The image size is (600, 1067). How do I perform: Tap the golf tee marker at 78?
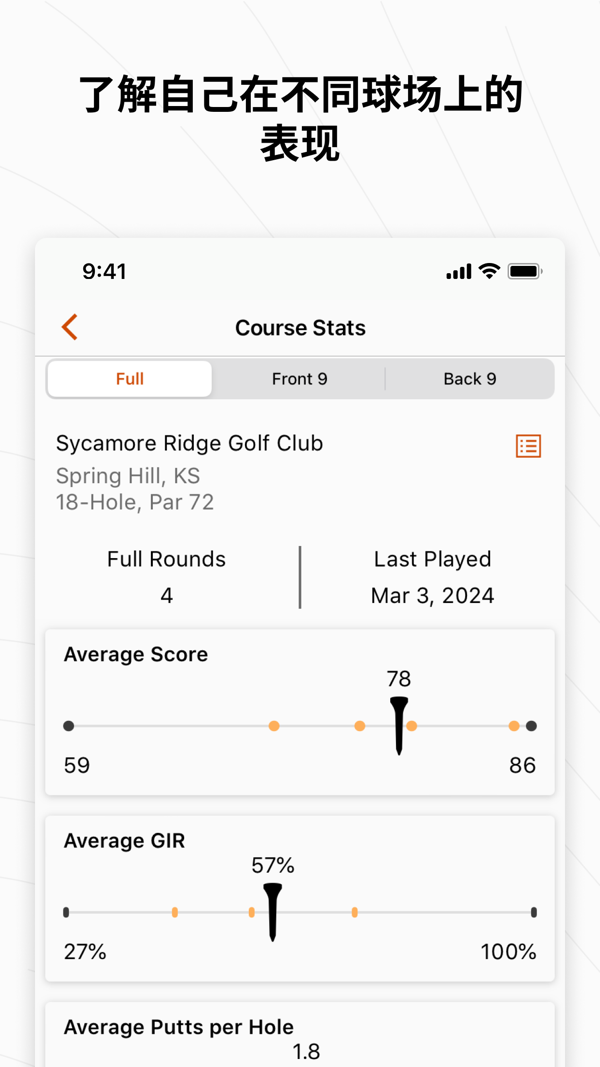pyautogui.click(x=399, y=724)
